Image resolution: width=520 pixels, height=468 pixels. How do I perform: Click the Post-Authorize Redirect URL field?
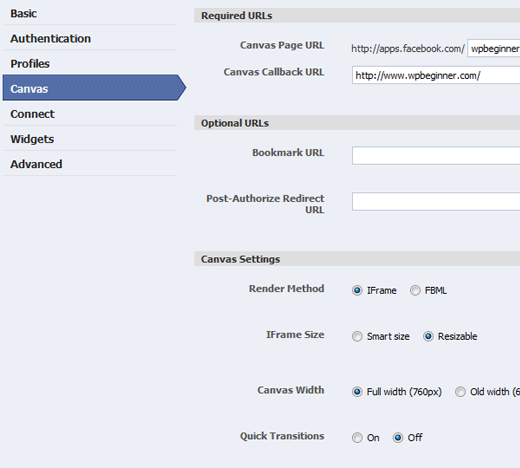pyautogui.click(x=436, y=202)
